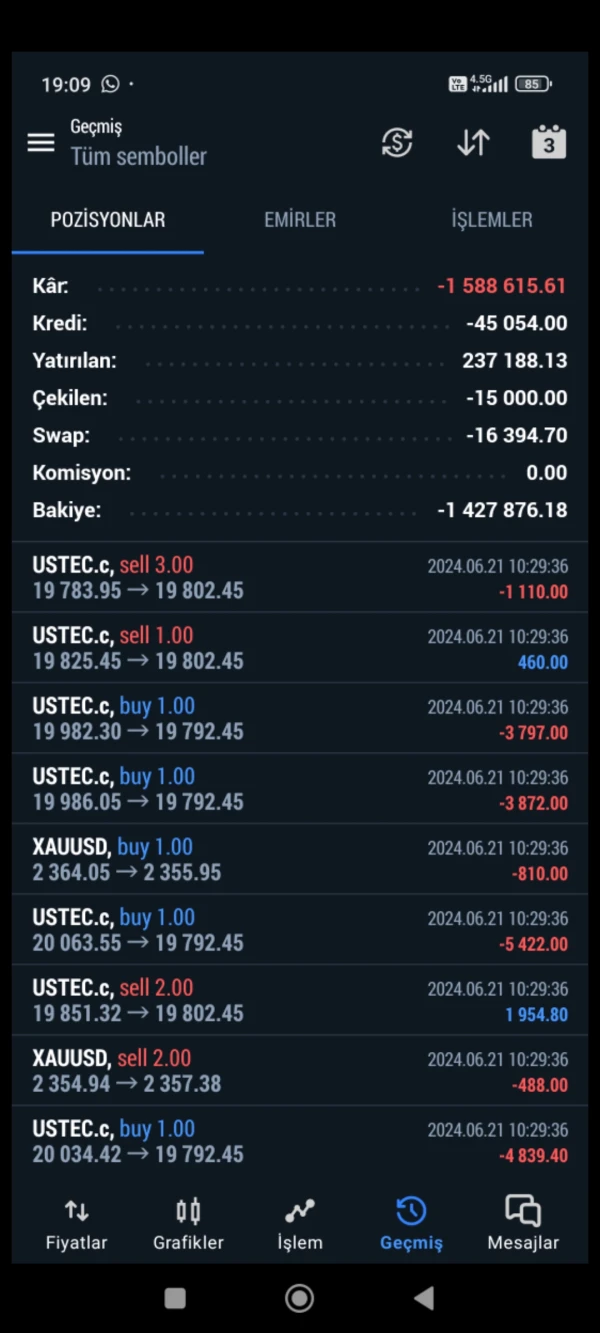Expand XAUUSD buy 1.00 position details
The width and height of the screenshot is (600, 1333).
click(300, 860)
